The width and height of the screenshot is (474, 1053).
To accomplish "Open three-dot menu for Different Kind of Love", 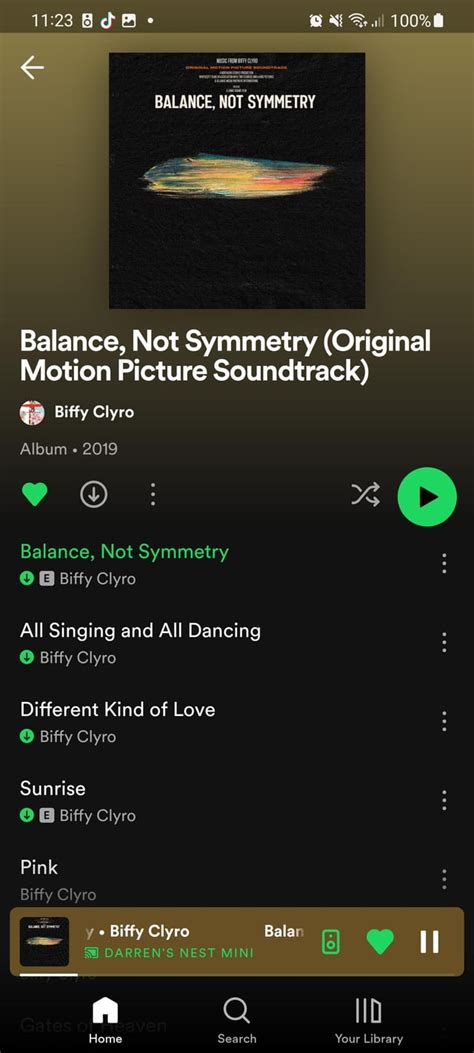I will (x=444, y=721).
